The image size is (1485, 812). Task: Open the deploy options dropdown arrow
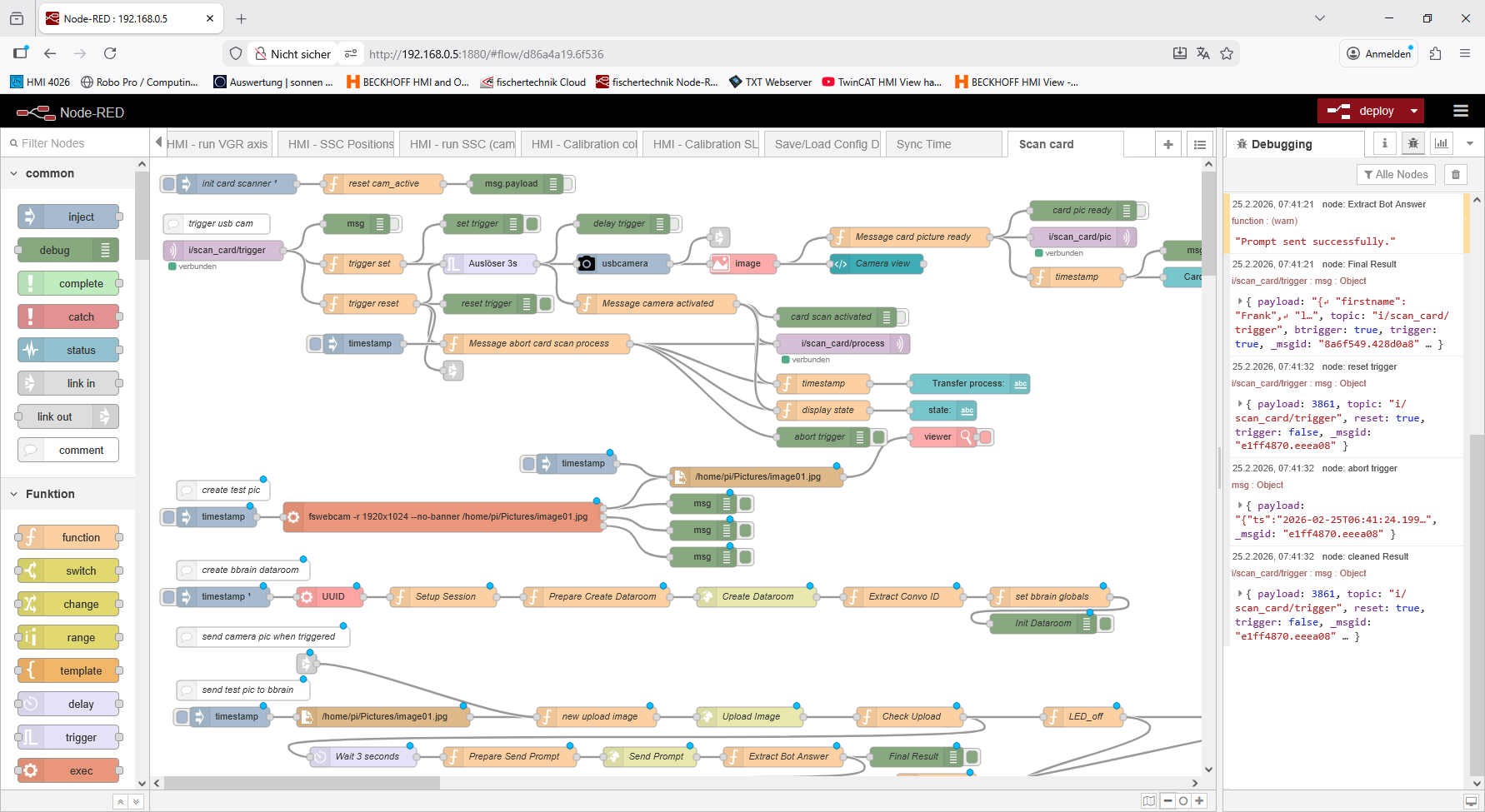1413,111
